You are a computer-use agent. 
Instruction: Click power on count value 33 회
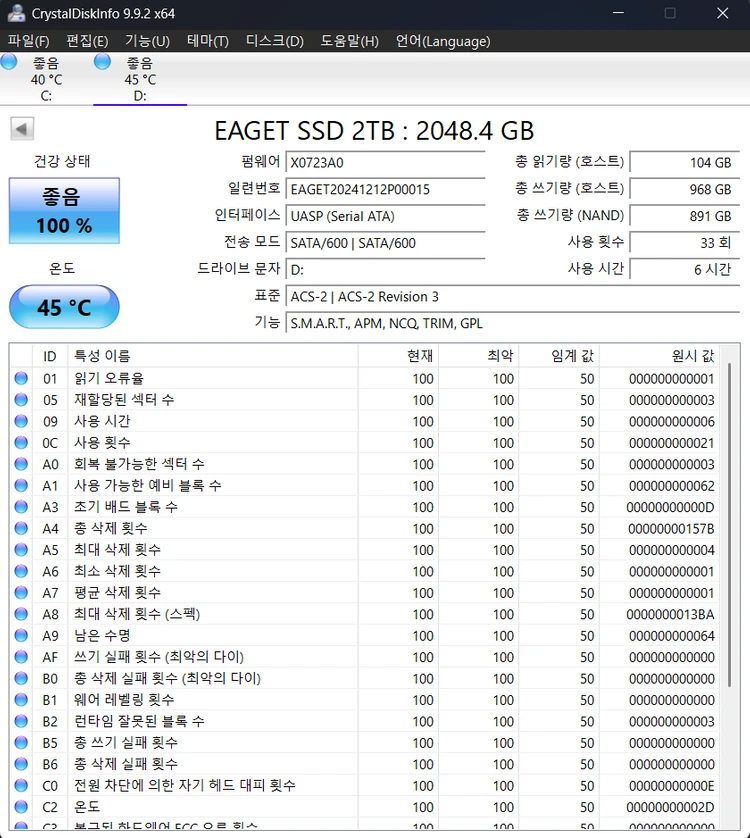[x=685, y=243]
